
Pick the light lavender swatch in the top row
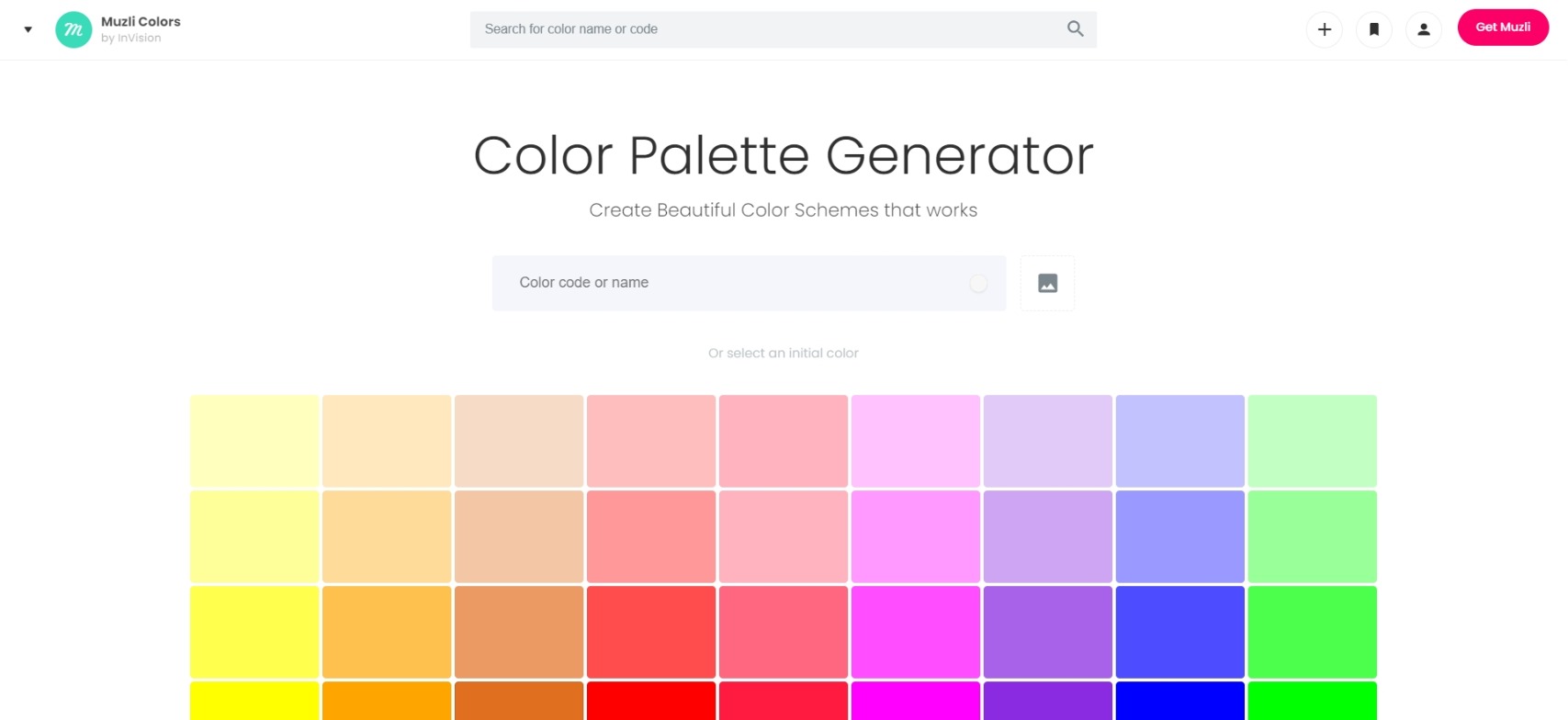coord(1047,440)
